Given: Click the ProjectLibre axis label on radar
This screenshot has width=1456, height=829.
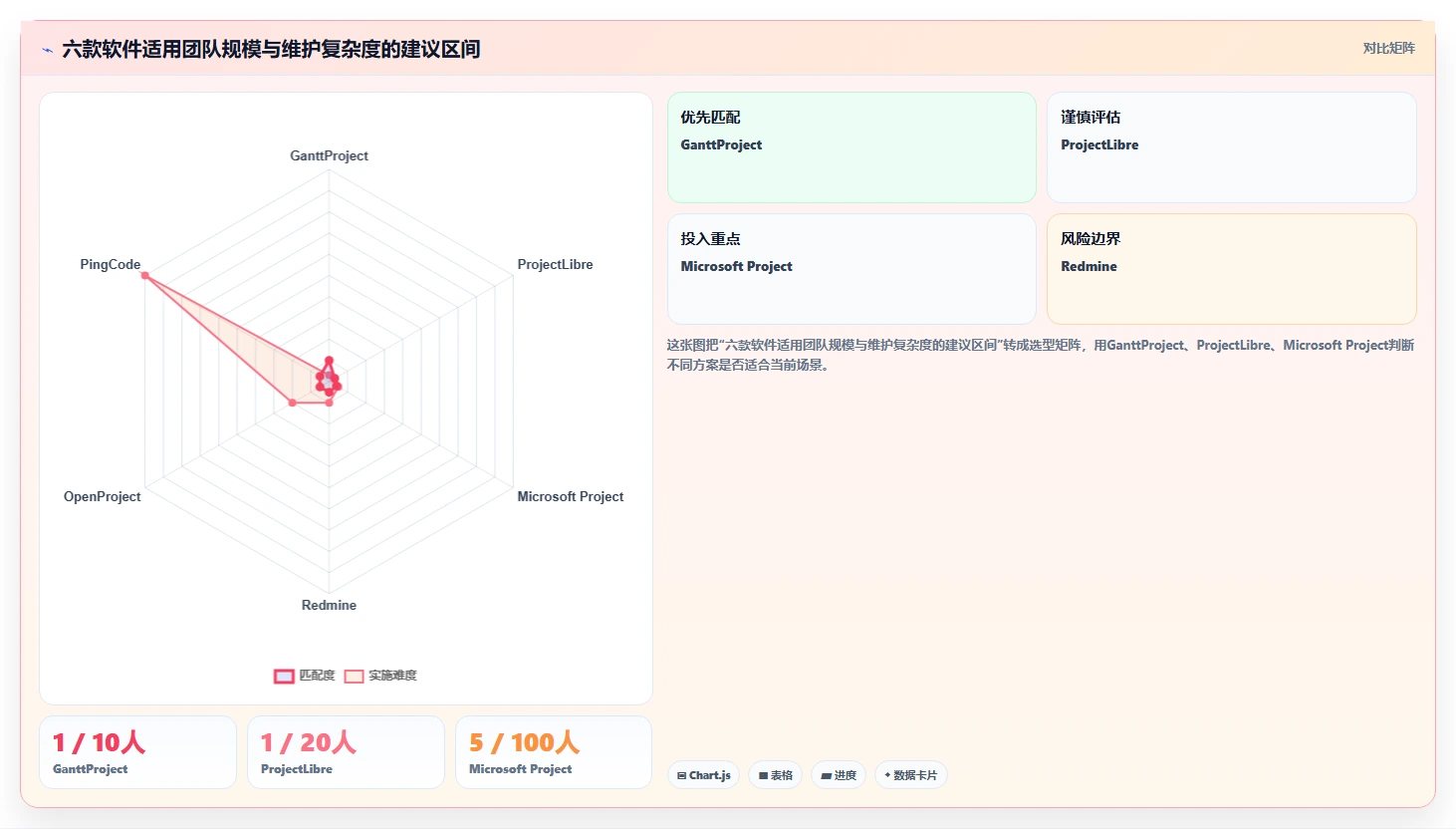Looking at the screenshot, I should coord(555,264).
